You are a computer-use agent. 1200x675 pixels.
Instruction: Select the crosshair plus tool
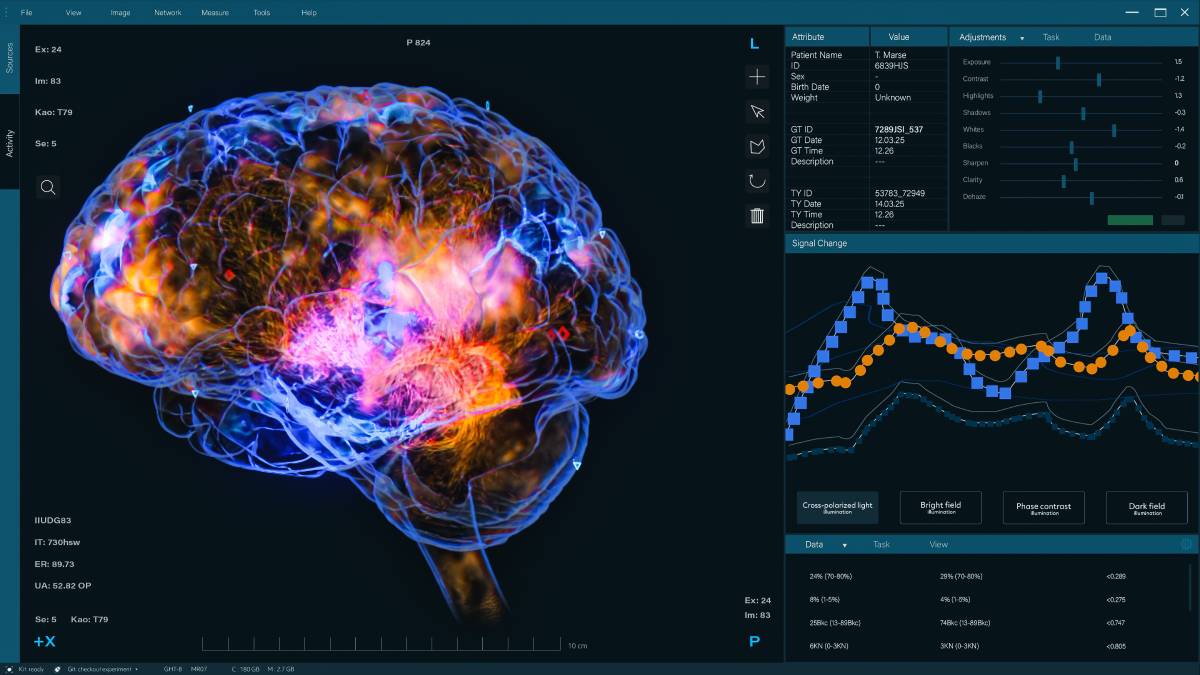[757, 77]
